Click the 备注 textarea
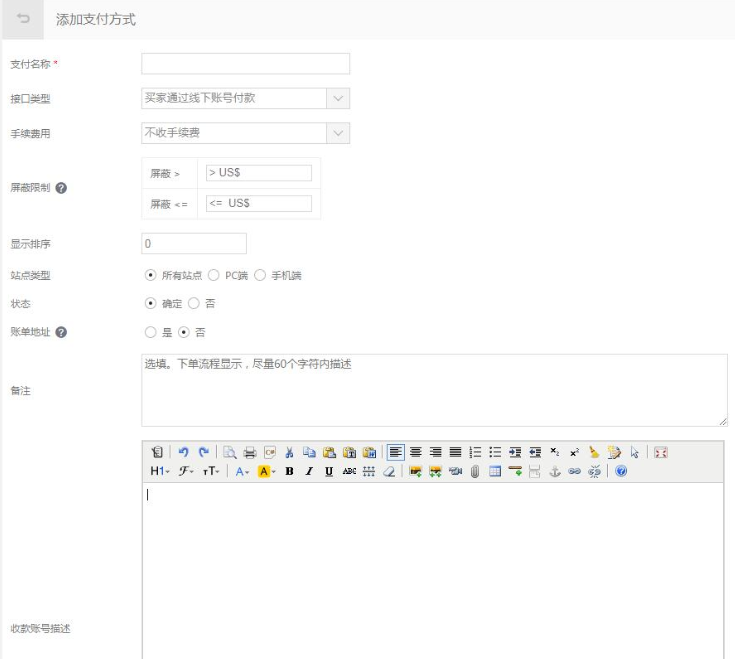 [434, 390]
